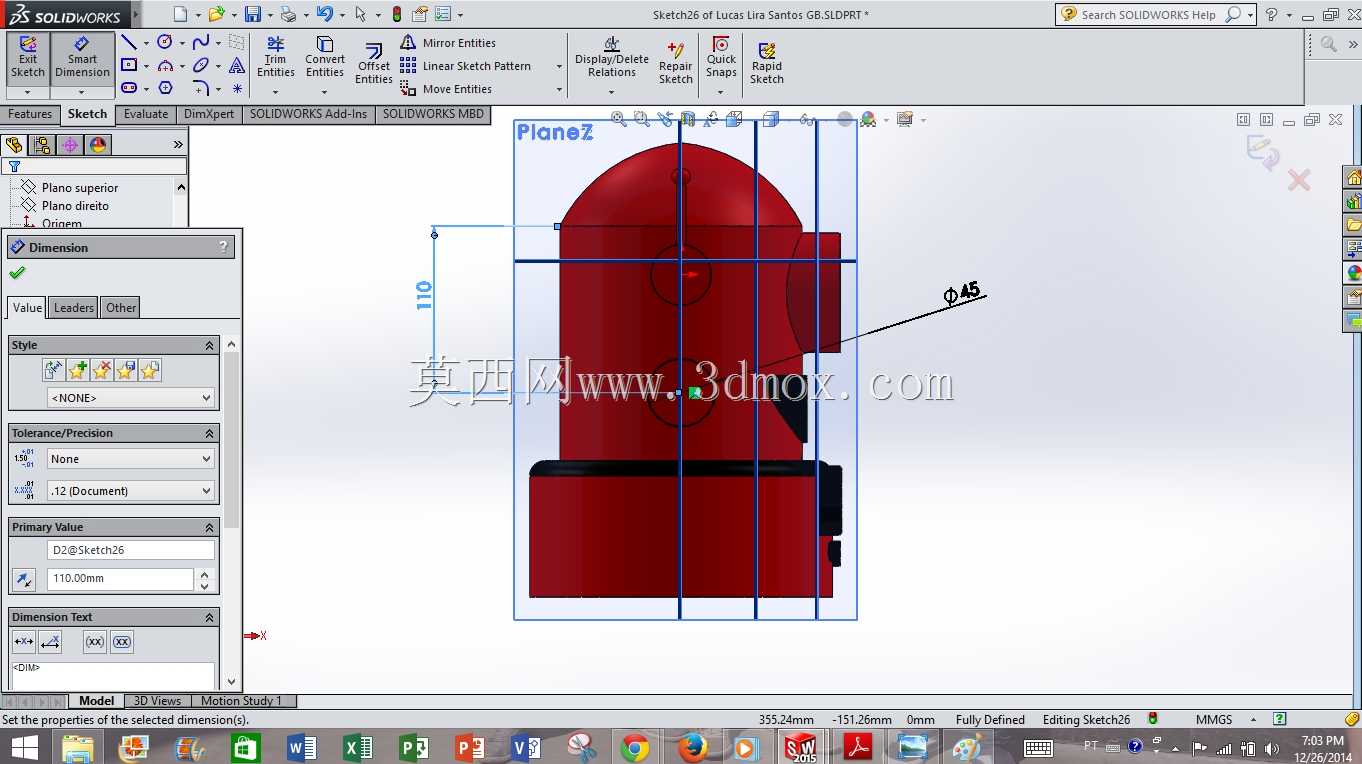
Task: Select the Corner Rectangle tool
Action: click(x=129, y=65)
